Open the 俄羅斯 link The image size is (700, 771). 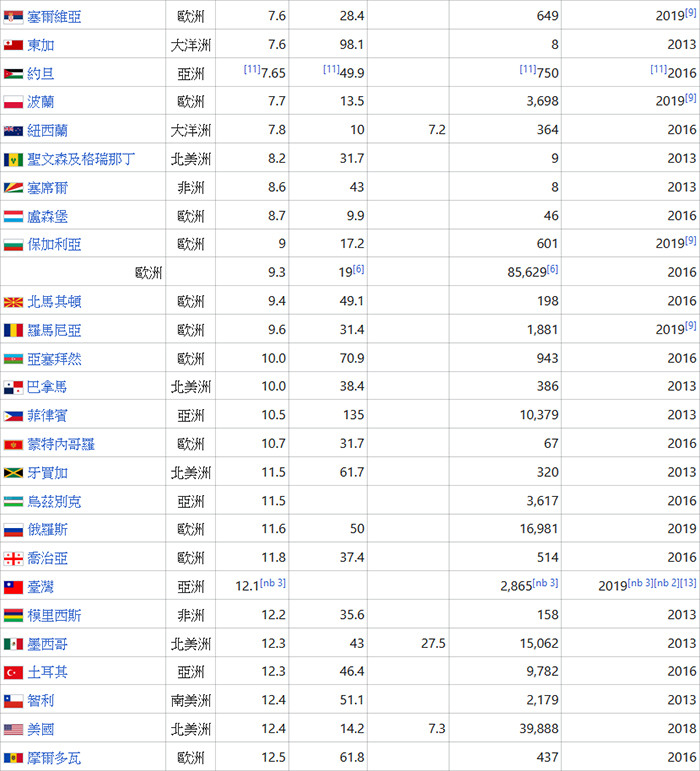(x=48, y=530)
